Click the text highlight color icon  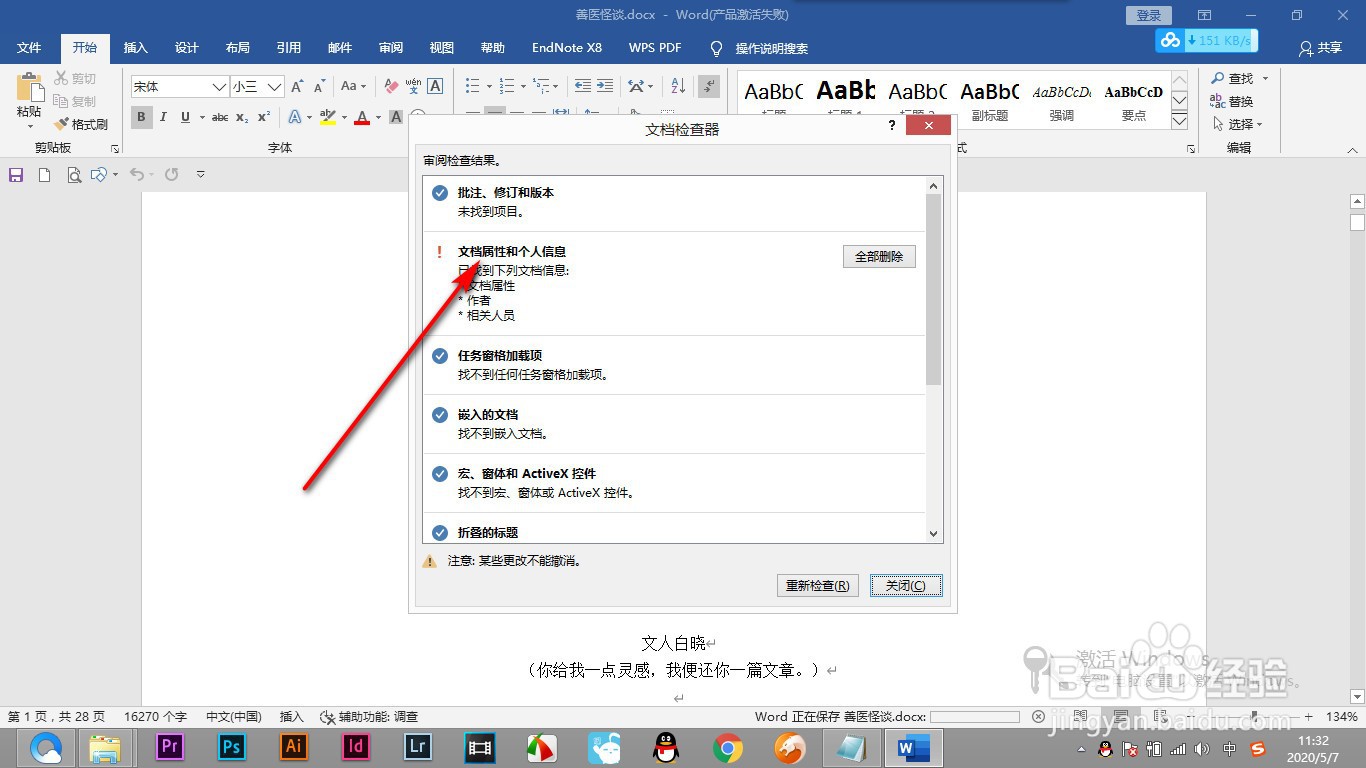pyautogui.click(x=328, y=117)
